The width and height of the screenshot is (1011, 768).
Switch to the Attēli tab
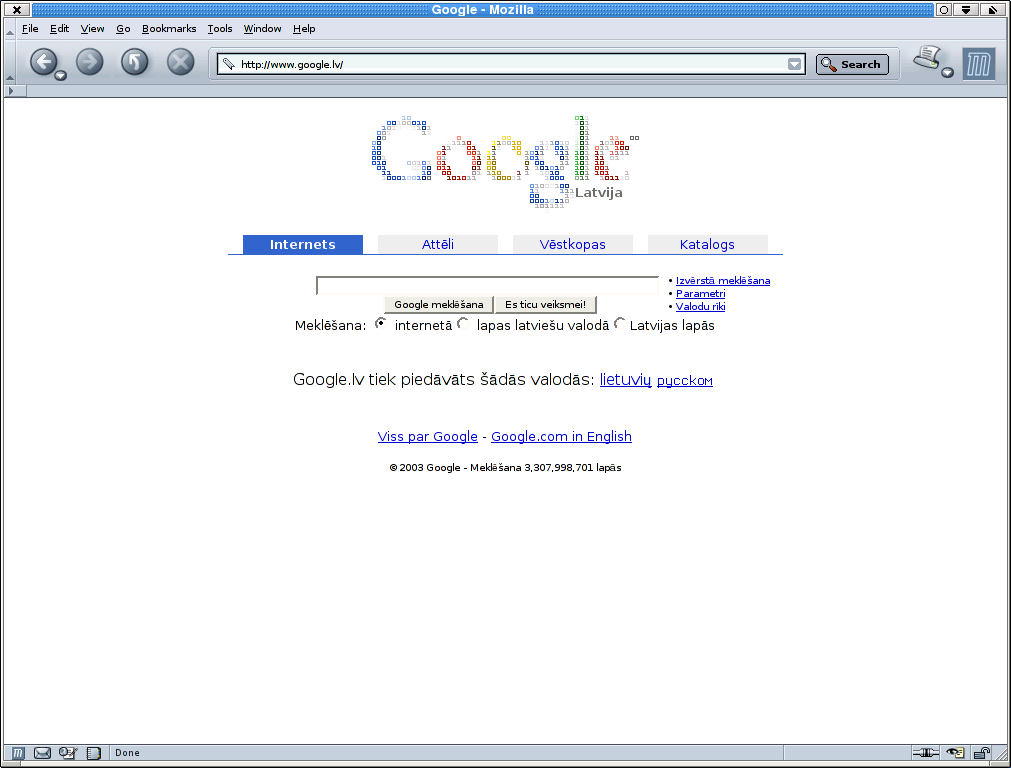pos(437,244)
